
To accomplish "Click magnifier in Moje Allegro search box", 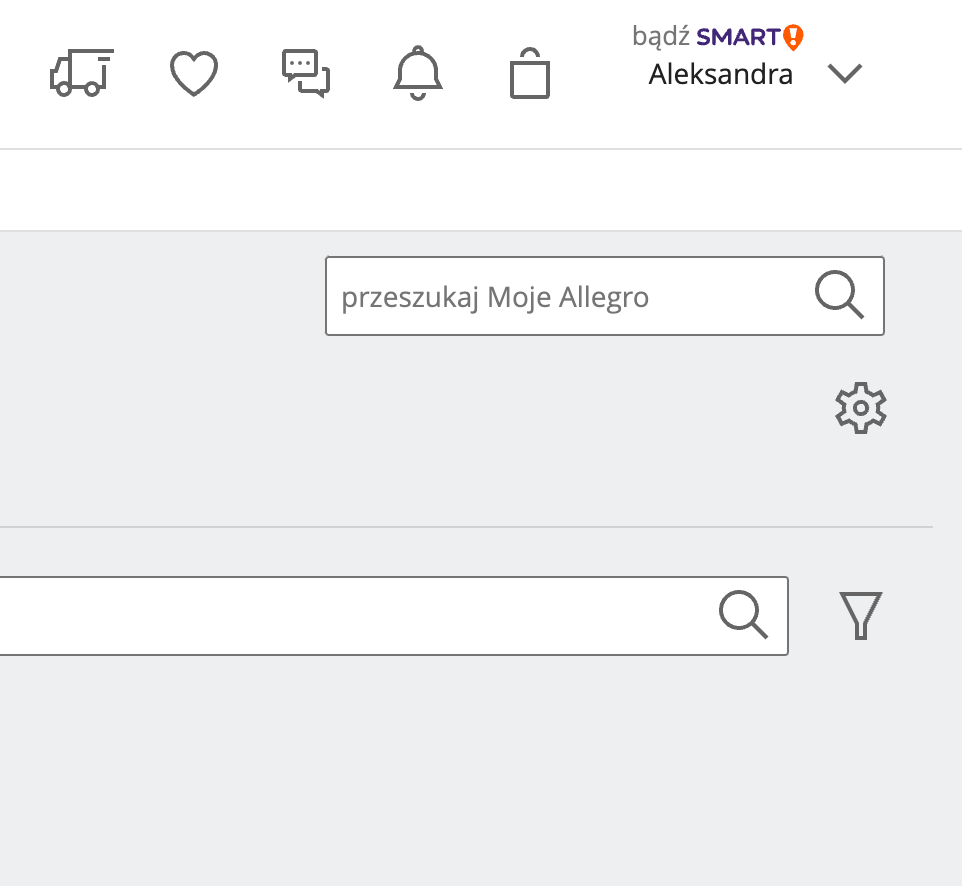I will [839, 296].
